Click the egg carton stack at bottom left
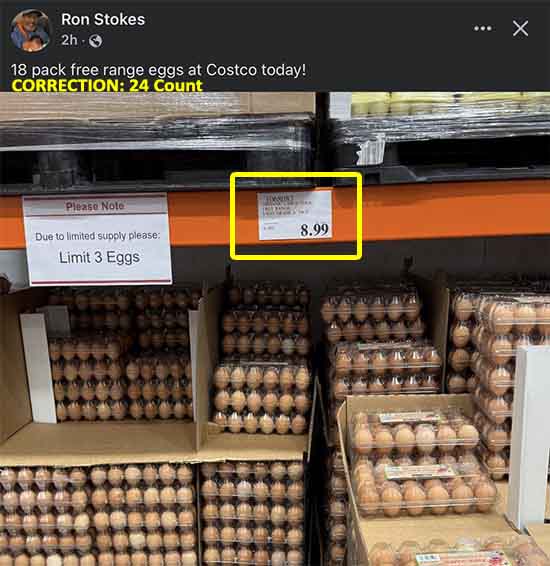Screen dimensions: 550x566 pos(97,514)
